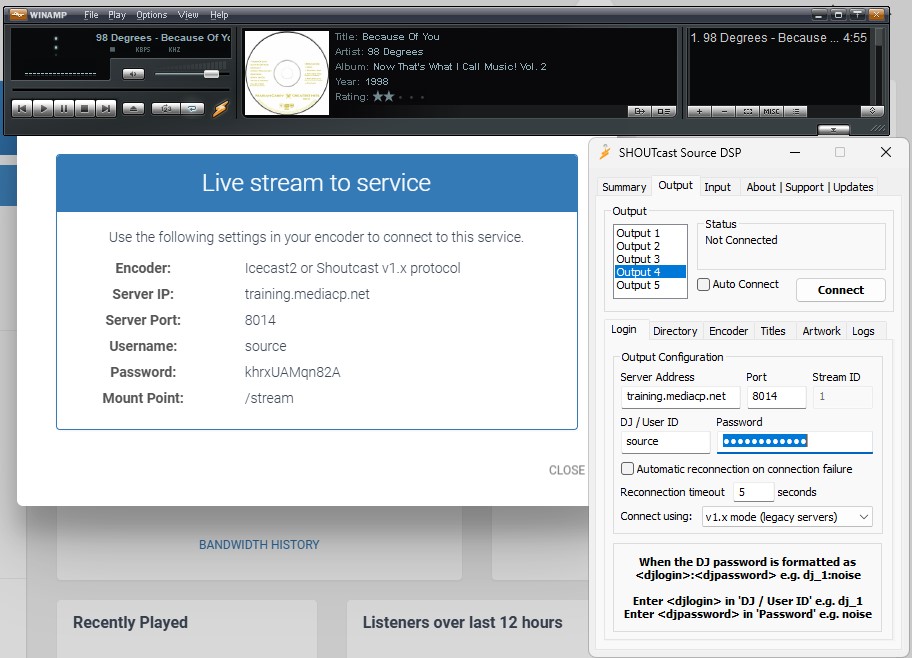Start playback with the Winamp play button
Image resolution: width=912 pixels, height=658 pixels.
pos(43,109)
